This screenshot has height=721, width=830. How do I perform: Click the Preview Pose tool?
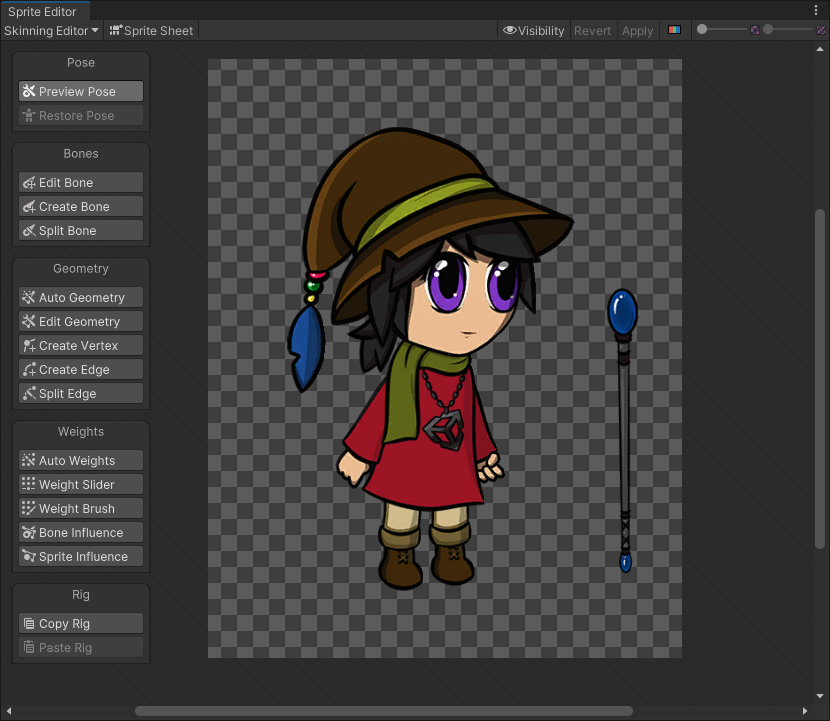pos(81,91)
